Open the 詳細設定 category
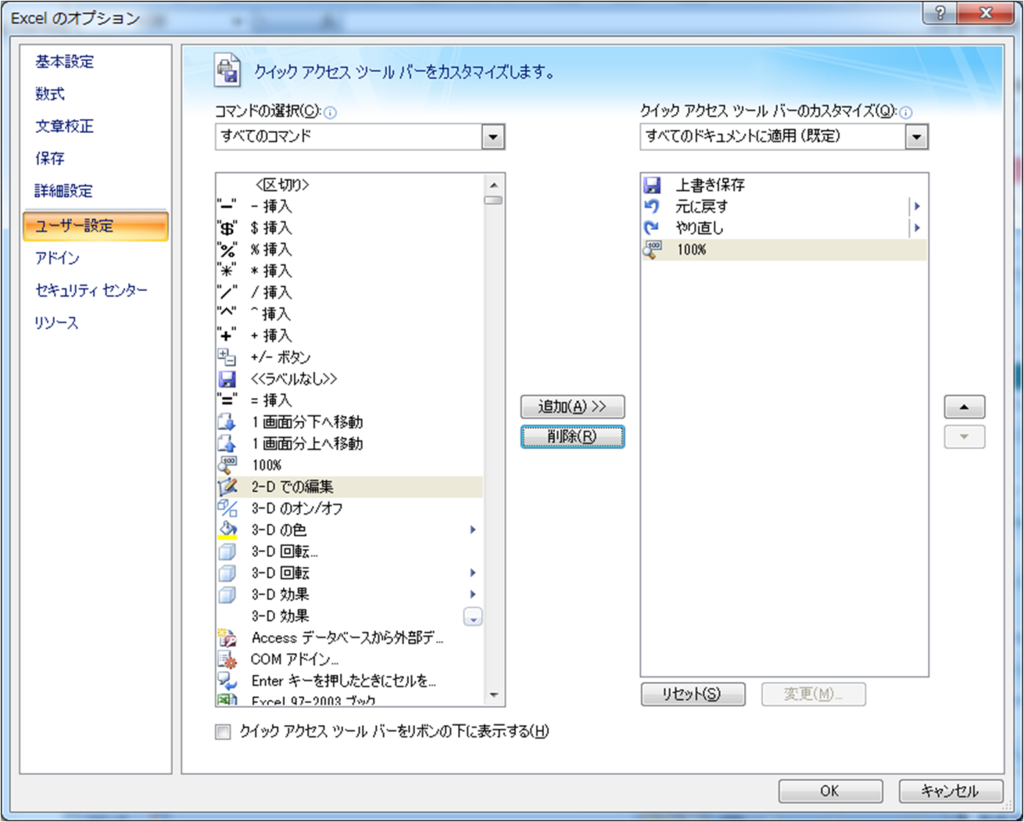The height and width of the screenshot is (822, 1024). click(x=64, y=191)
